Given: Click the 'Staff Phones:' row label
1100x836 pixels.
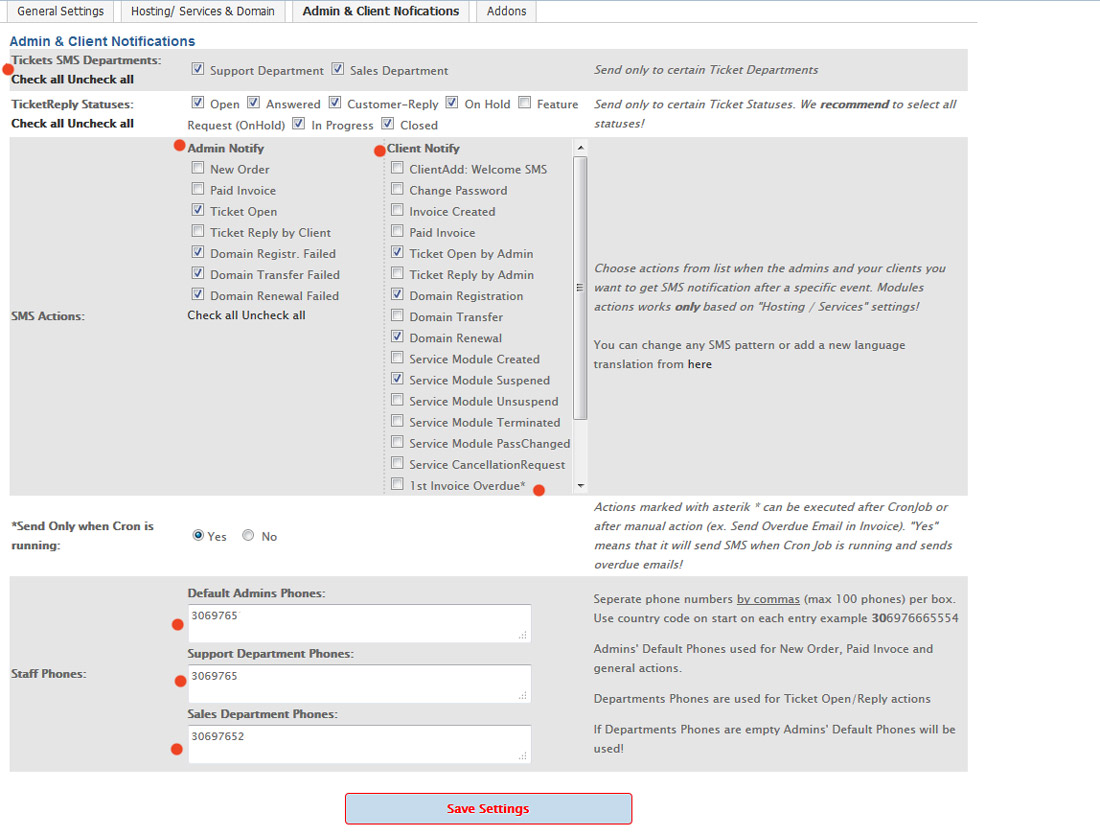Looking at the screenshot, I should [x=48, y=674].
